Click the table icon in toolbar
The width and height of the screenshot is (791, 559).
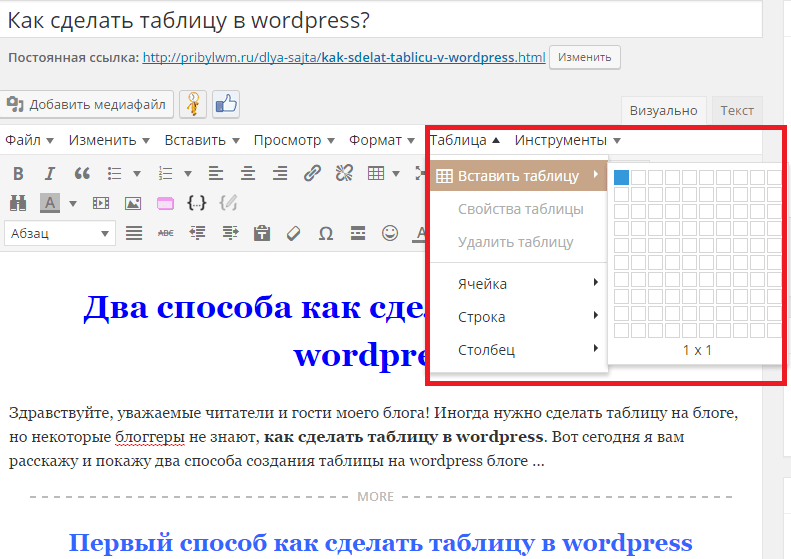click(376, 174)
